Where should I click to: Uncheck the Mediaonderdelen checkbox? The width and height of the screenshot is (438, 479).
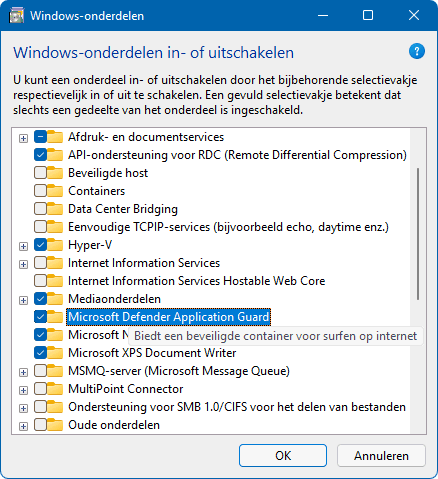pos(40,299)
